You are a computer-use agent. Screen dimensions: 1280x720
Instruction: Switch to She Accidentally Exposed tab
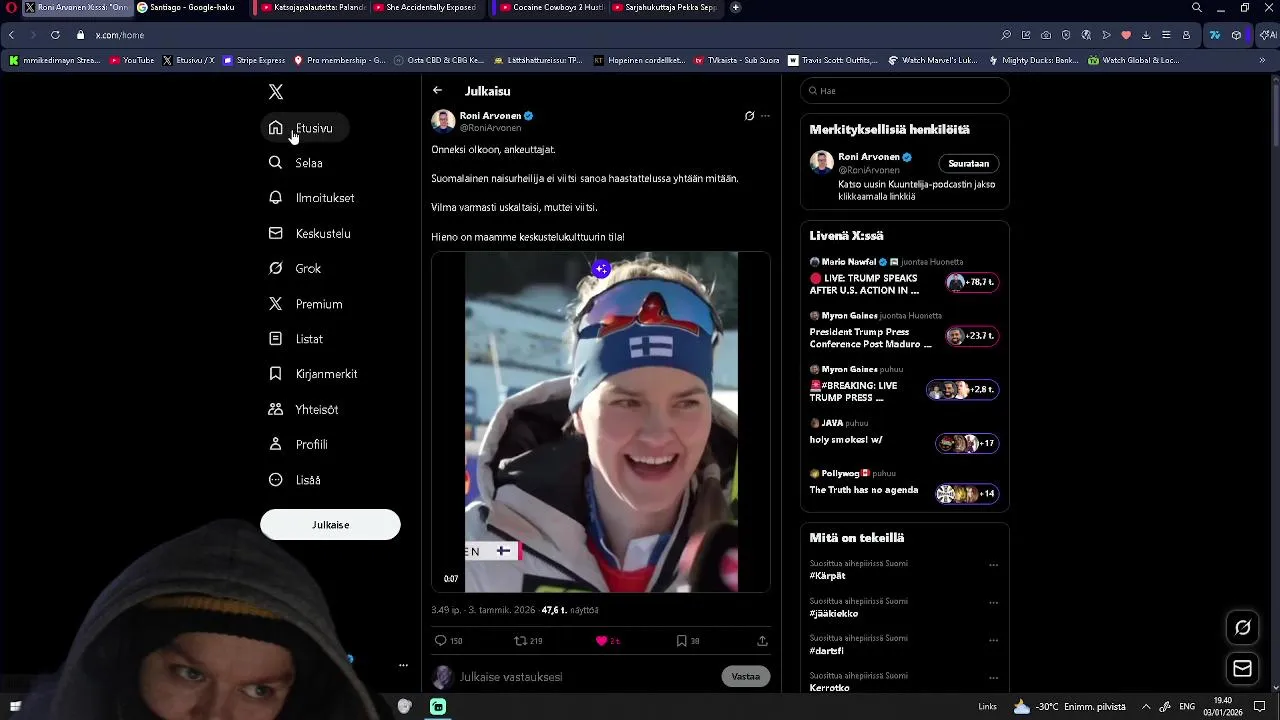click(x=425, y=7)
